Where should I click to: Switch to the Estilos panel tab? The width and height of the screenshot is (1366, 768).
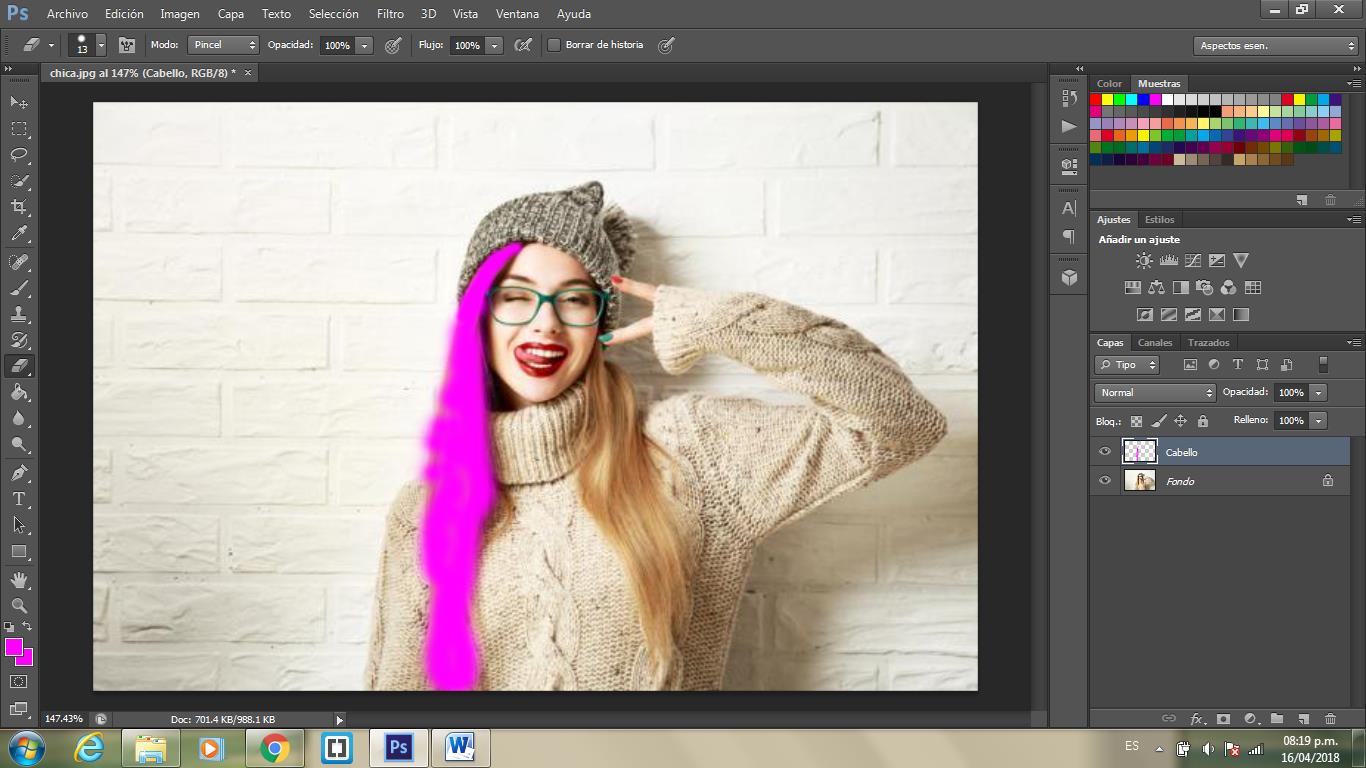(x=1159, y=220)
